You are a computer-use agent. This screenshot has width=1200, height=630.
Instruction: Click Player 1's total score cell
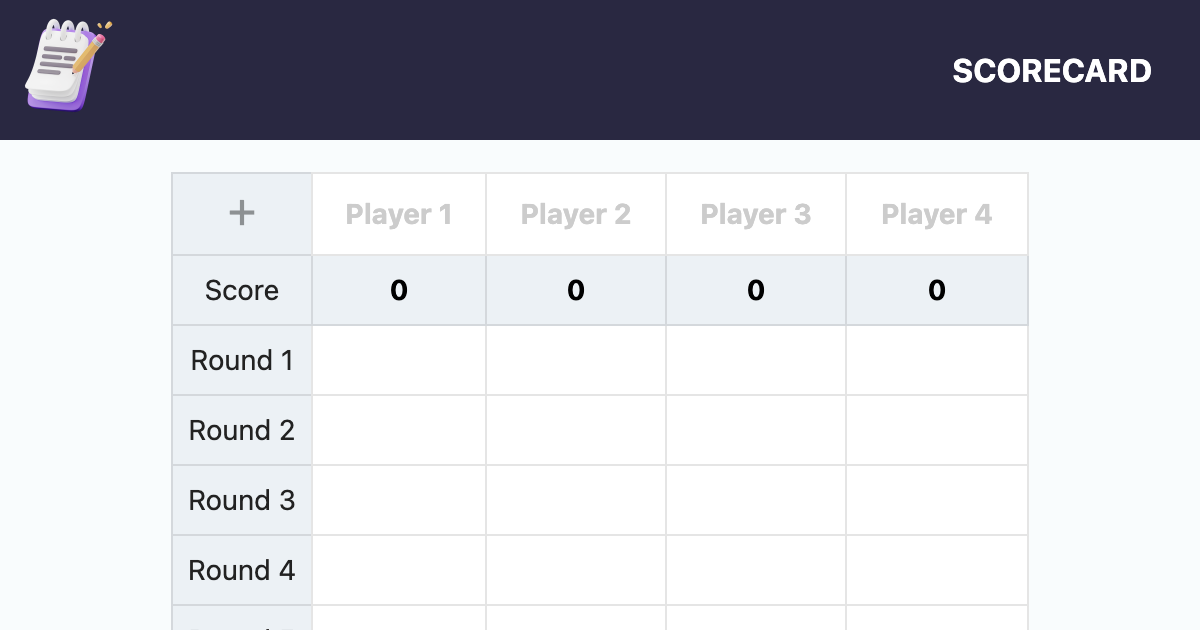(x=398, y=291)
